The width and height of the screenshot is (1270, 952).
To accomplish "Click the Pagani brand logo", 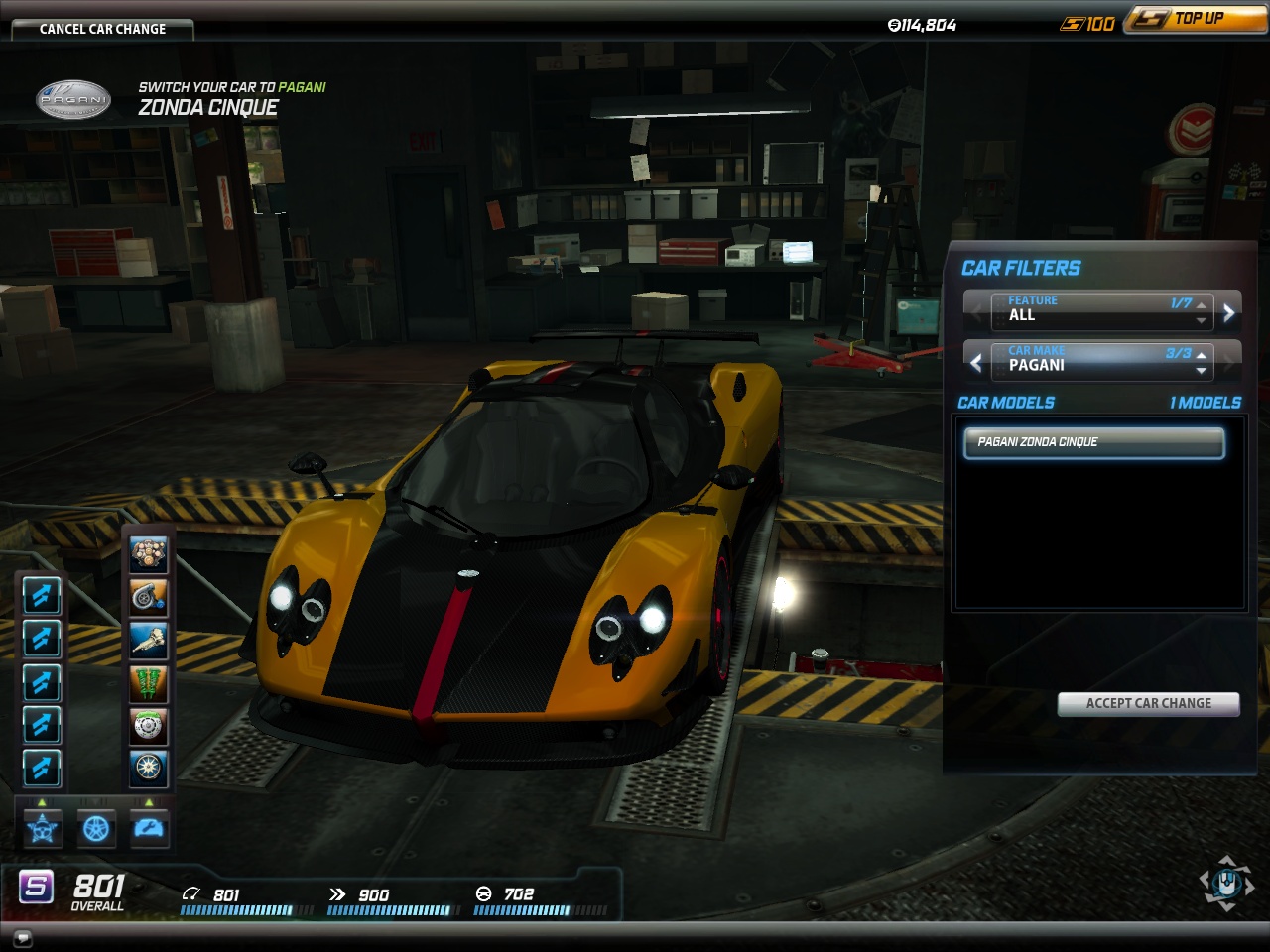I will [73, 100].
